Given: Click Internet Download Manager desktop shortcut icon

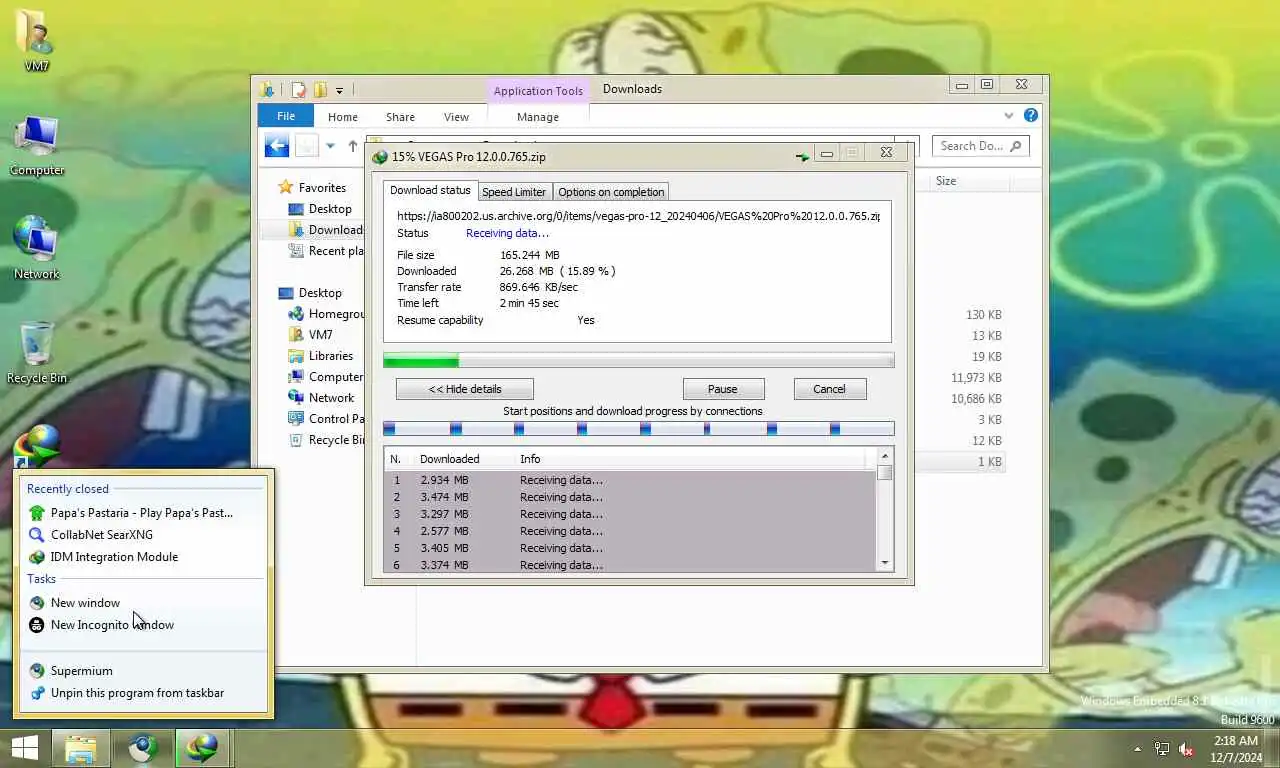Looking at the screenshot, I should (38, 447).
